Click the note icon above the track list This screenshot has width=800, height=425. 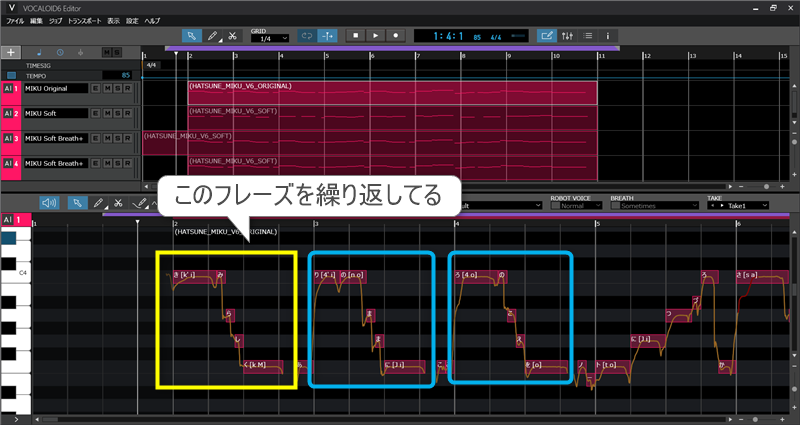click(40, 53)
